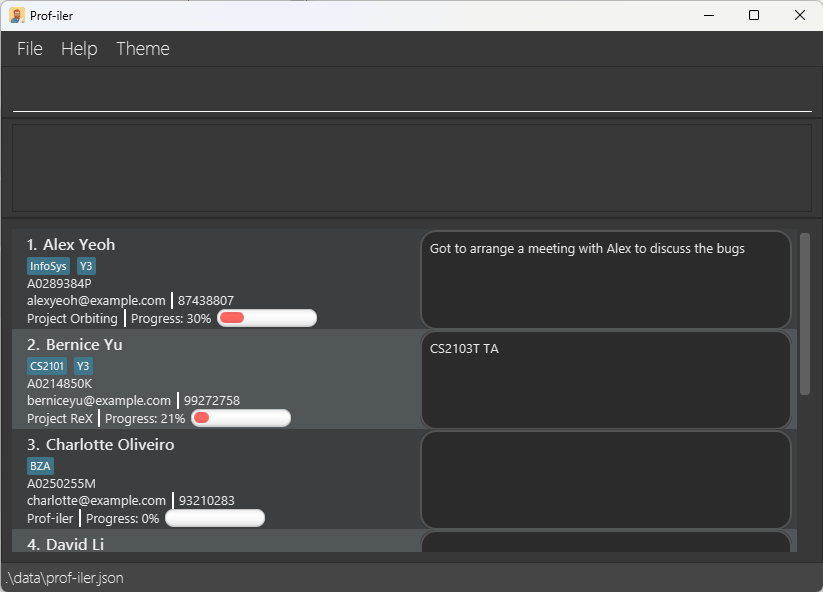This screenshot has width=823, height=592.
Task: Open the Help menu
Action: pyautogui.click(x=79, y=49)
